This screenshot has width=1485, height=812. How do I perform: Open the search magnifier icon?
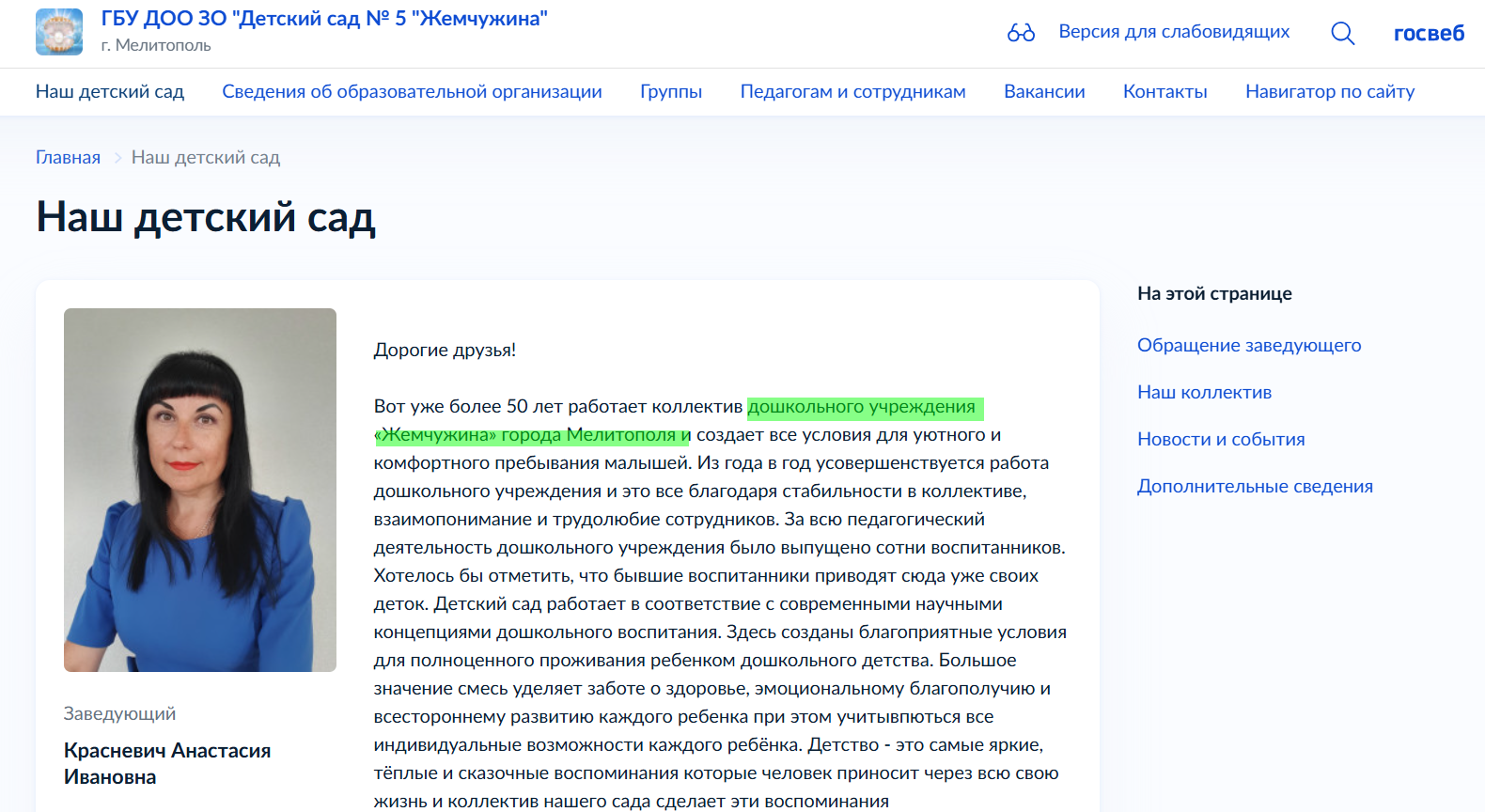(x=1343, y=33)
